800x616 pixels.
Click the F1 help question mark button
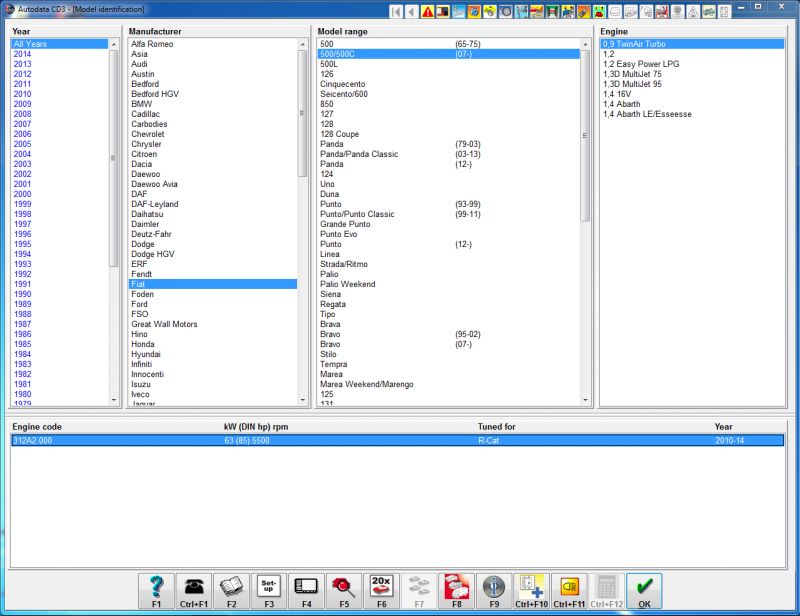[156, 591]
